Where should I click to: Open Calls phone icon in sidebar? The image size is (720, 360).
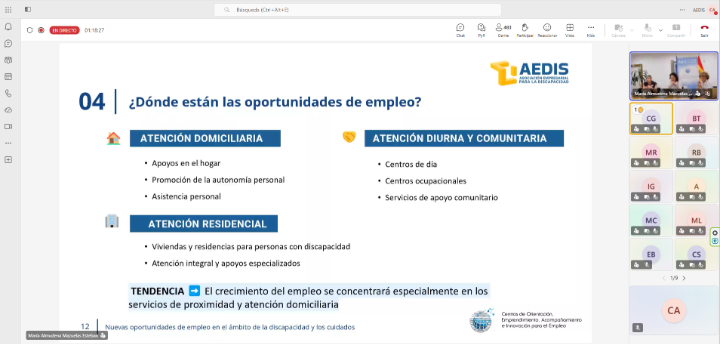(8, 93)
